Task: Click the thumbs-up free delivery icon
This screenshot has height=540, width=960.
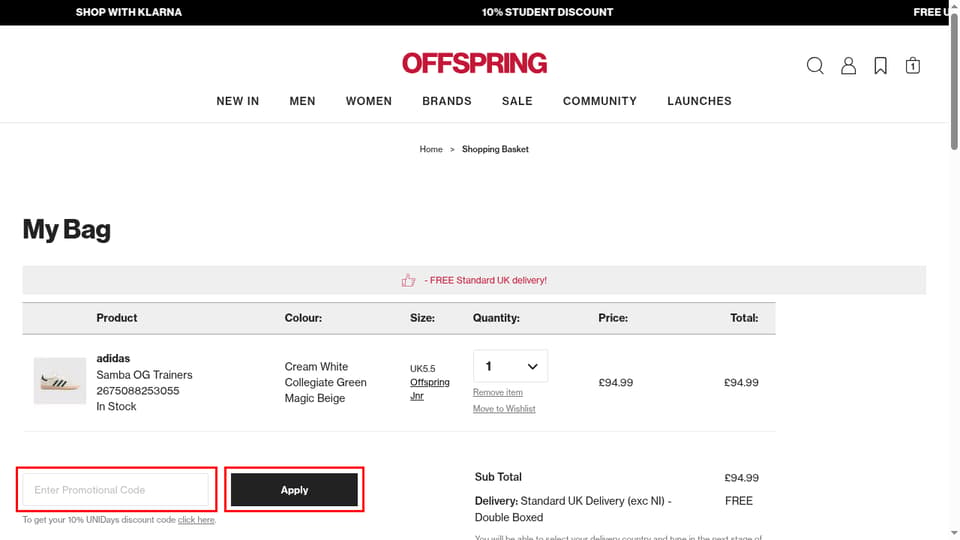Action: click(408, 280)
